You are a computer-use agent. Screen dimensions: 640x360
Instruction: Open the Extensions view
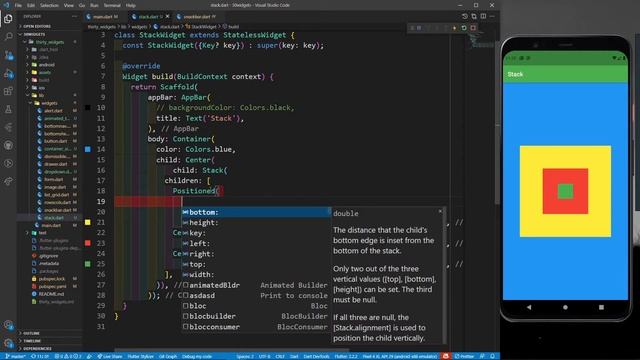pyautogui.click(x=8, y=91)
